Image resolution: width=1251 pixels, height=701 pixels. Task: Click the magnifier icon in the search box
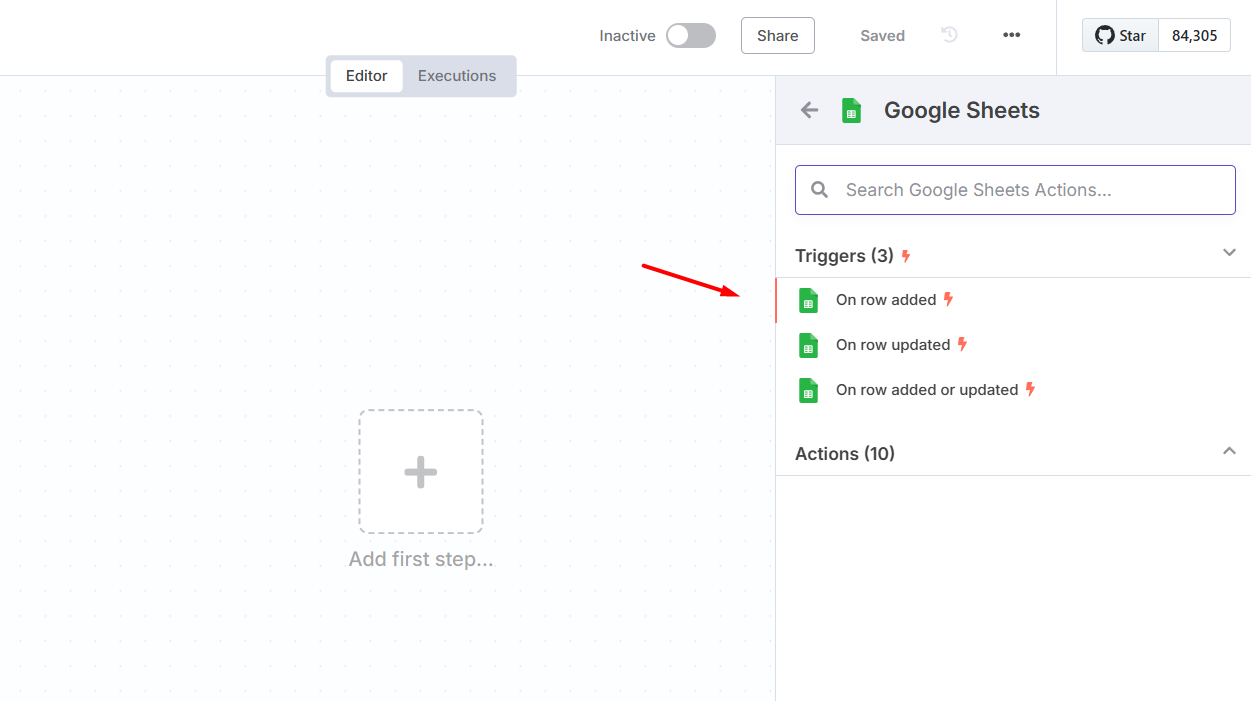point(820,190)
